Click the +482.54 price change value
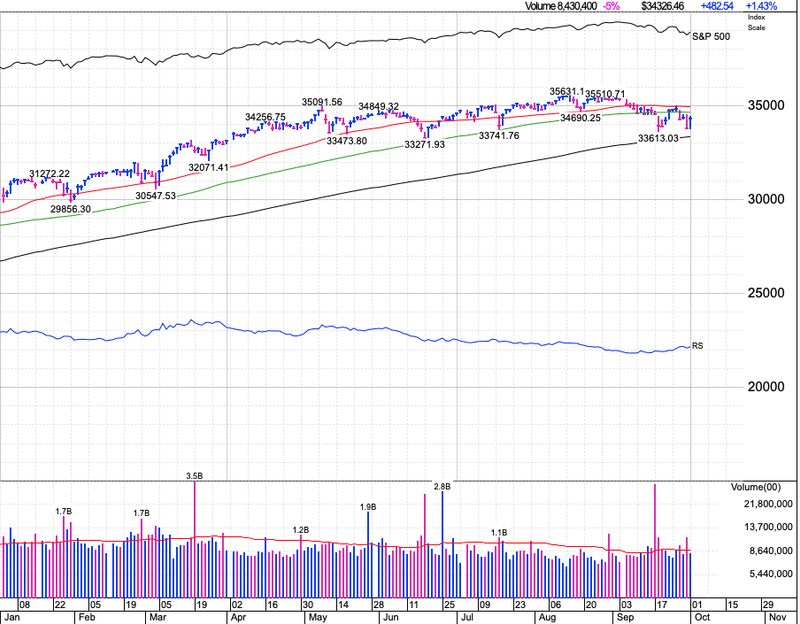The width and height of the screenshot is (800, 624). tap(717, 6)
